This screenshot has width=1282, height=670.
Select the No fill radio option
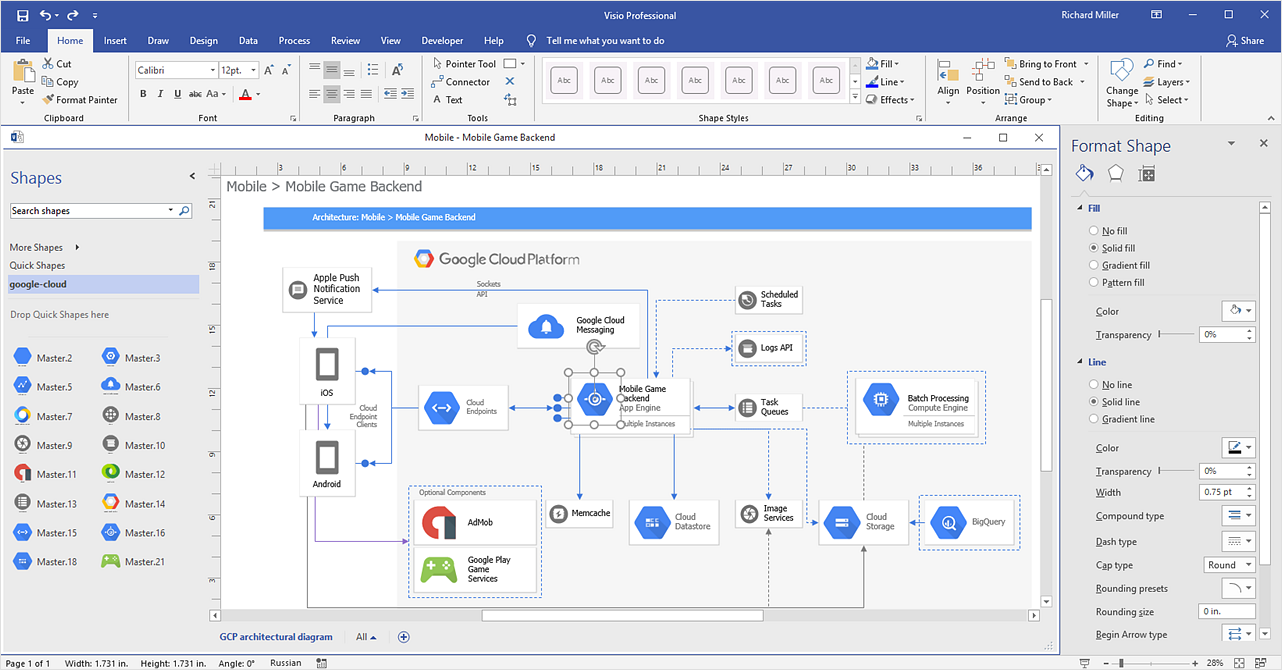pos(1094,231)
